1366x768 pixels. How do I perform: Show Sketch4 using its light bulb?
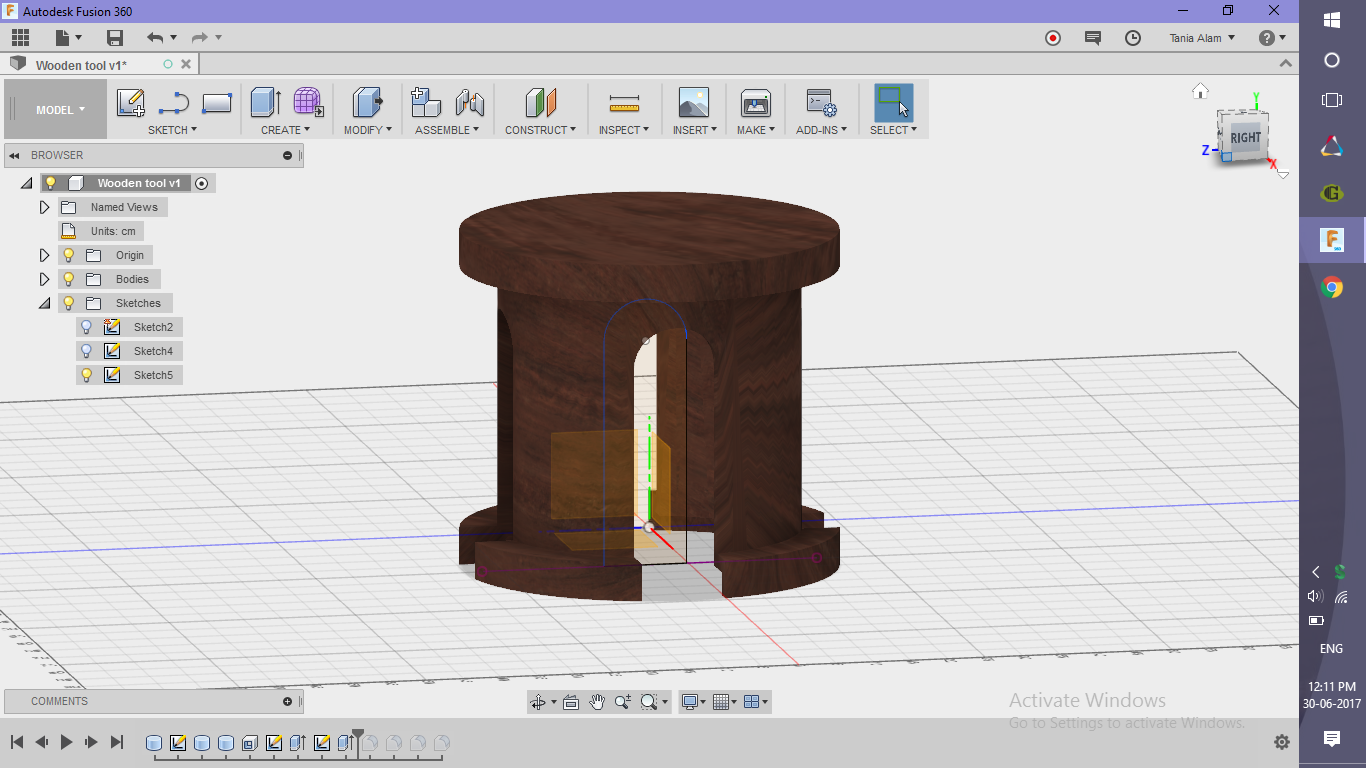pos(87,351)
